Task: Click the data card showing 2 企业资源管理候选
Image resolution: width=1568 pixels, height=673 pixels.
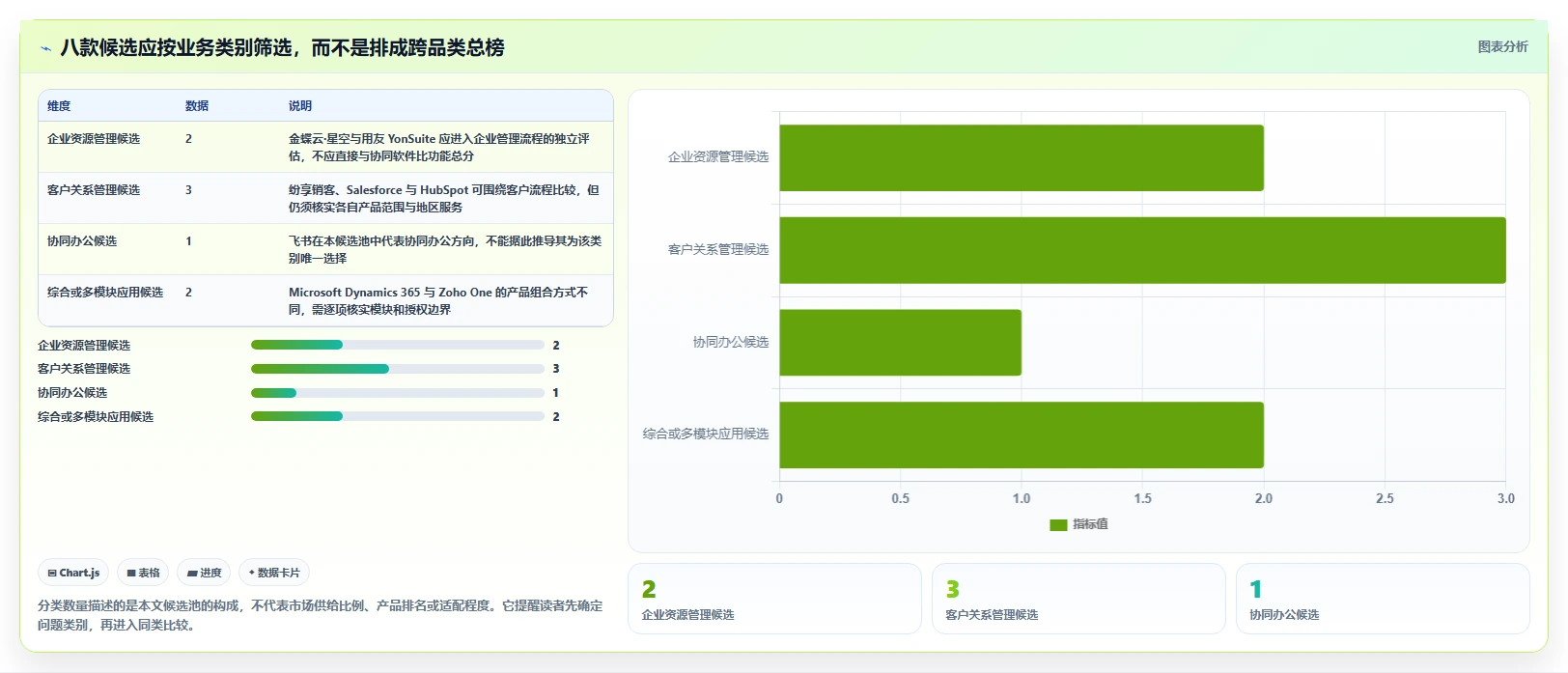Action: pyautogui.click(x=774, y=599)
